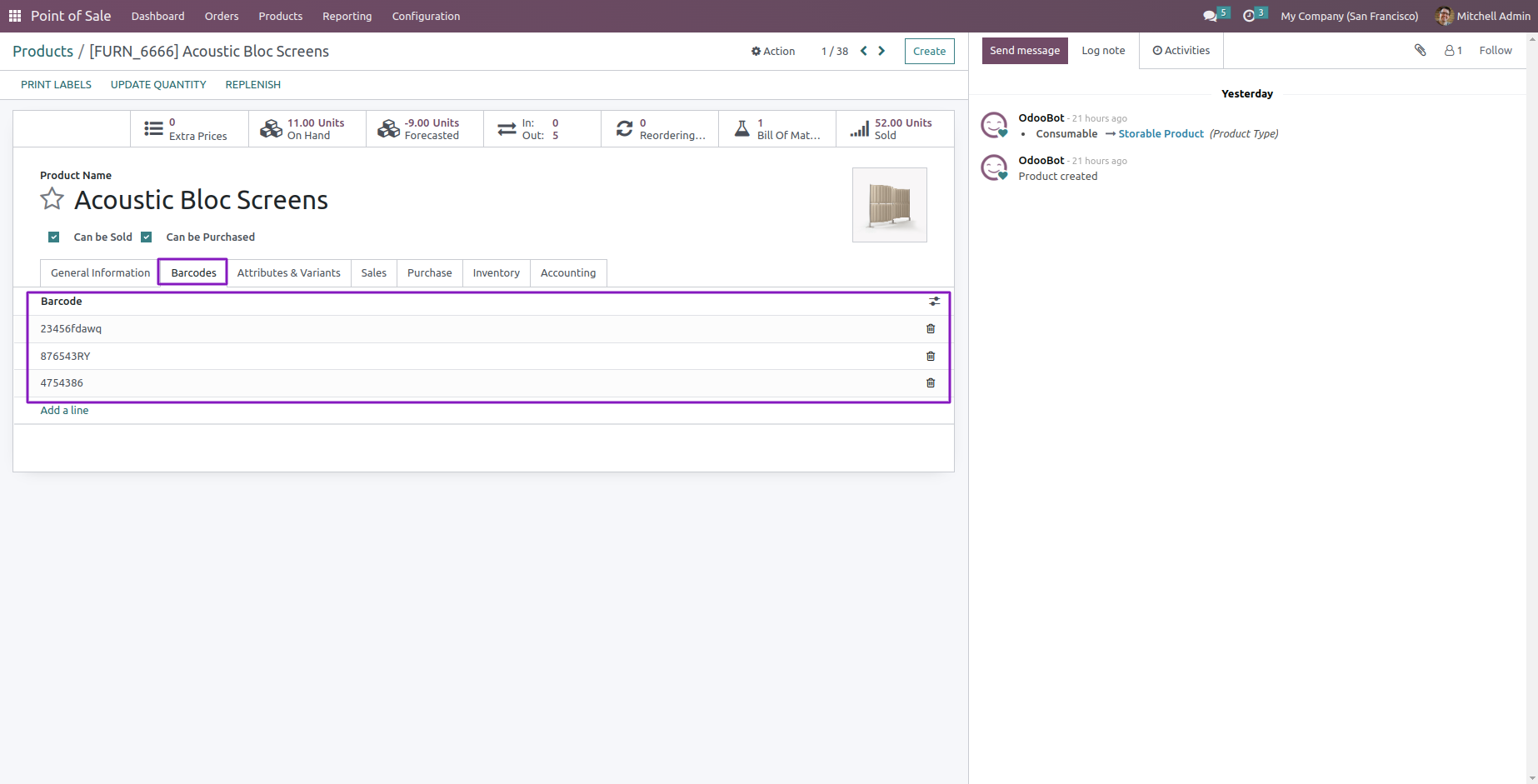This screenshot has height=784, width=1538.
Task: Select the Forecasted units icon
Action: tap(388, 128)
